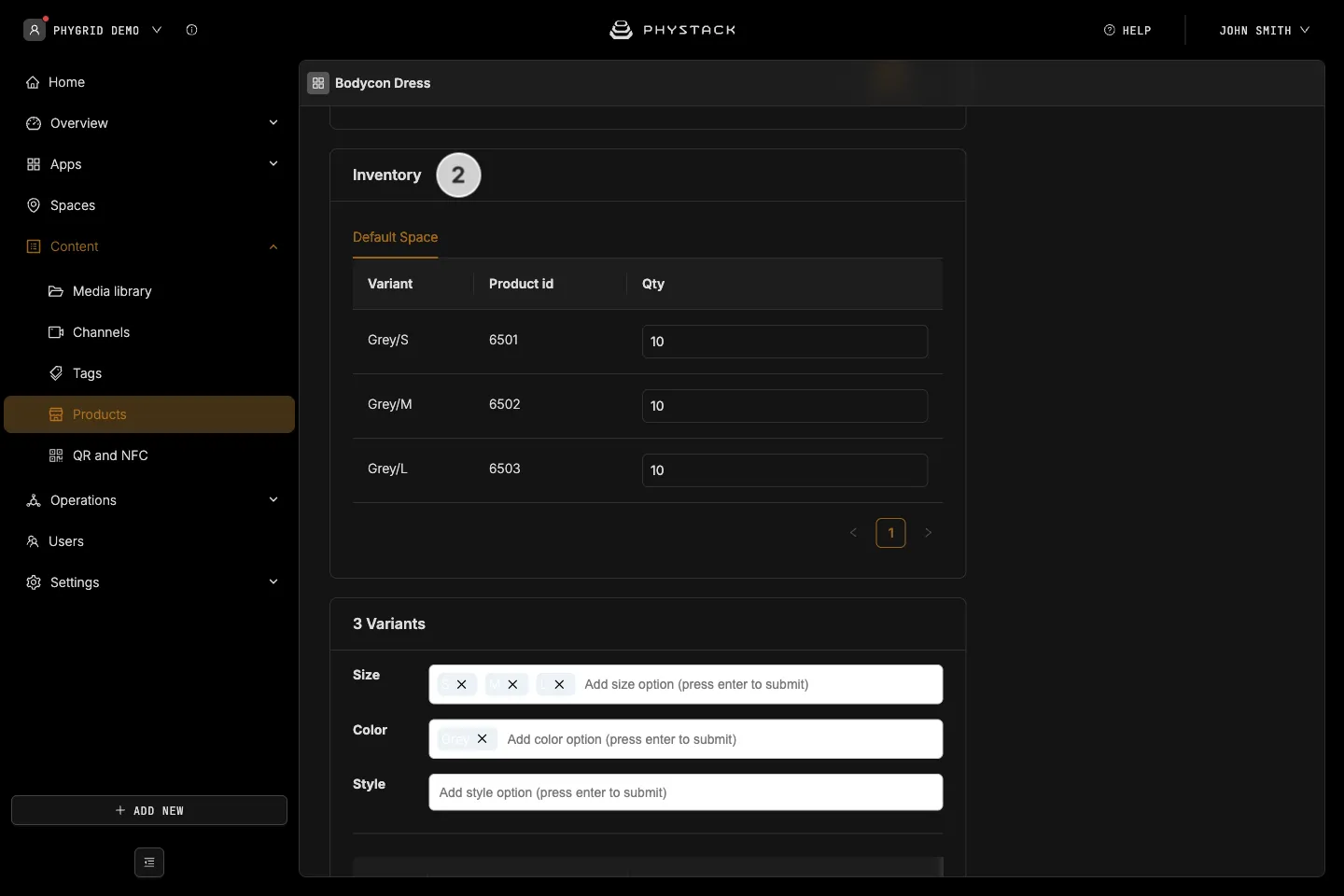Open the HELP link

click(x=1127, y=30)
